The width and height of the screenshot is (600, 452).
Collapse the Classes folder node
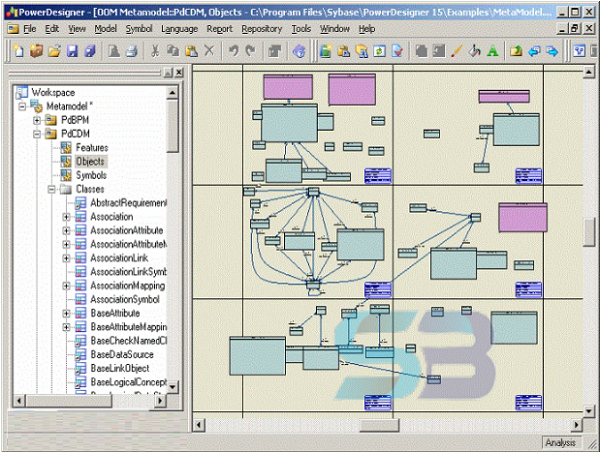coord(51,189)
